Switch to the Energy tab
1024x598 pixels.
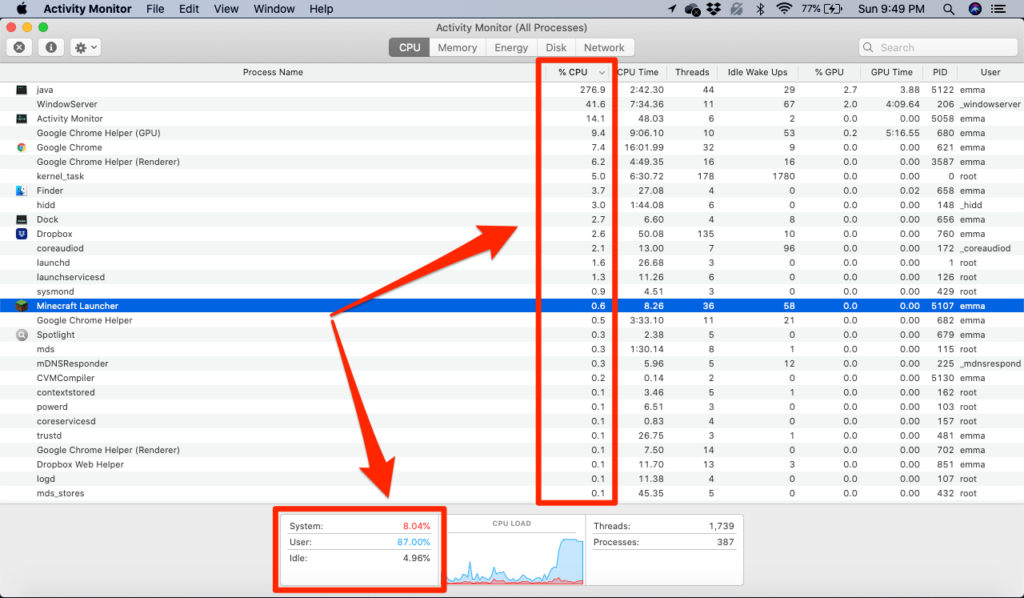511,47
